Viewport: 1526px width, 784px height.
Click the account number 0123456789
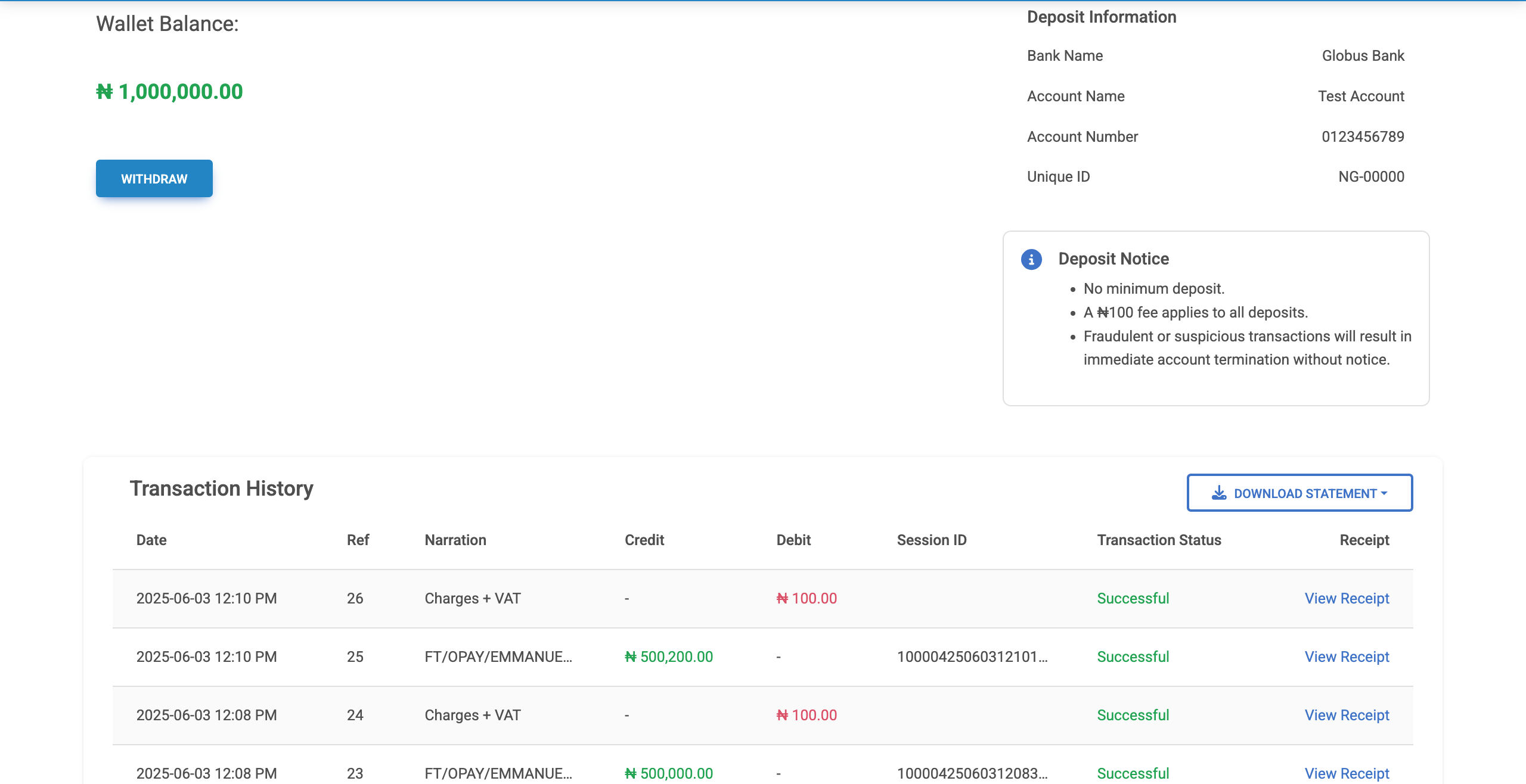[x=1363, y=136]
